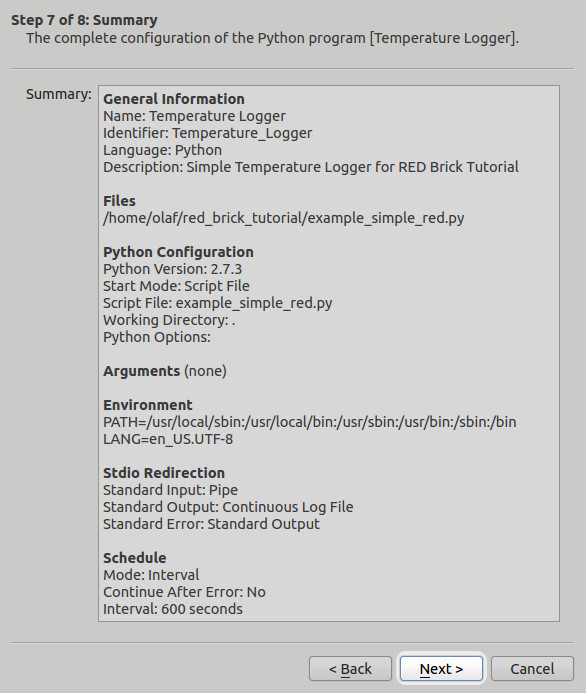Cancel the program upload wizard
Screen dimensions: 586x693
(x=532, y=669)
